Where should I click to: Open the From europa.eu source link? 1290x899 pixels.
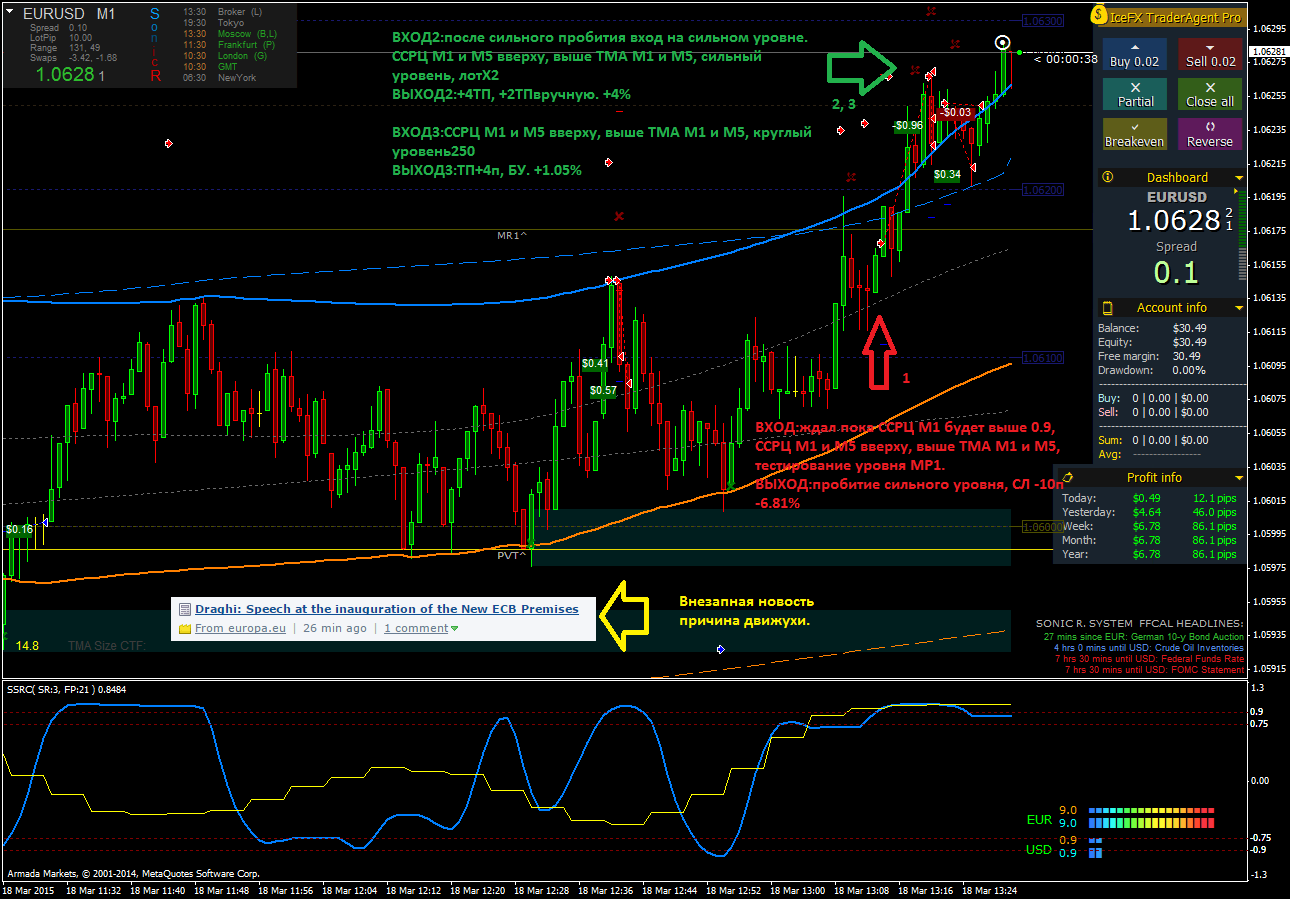coord(240,628)
